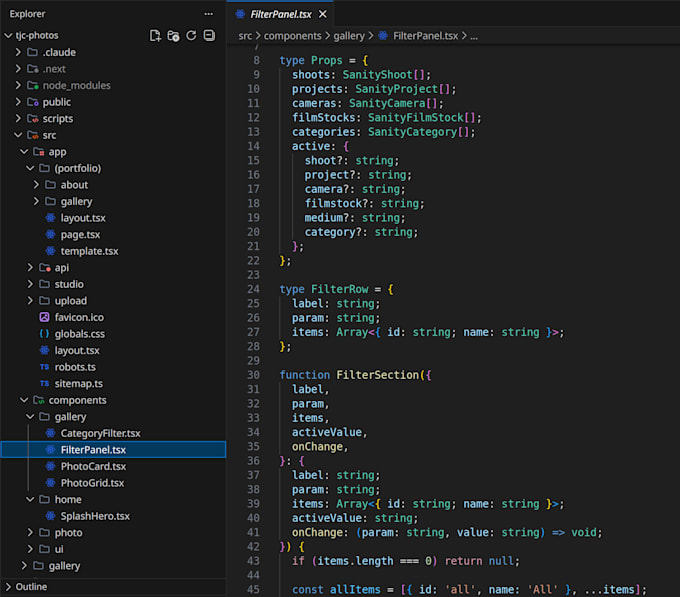Click the src breadcrumb segment

[x=245, y=36]
